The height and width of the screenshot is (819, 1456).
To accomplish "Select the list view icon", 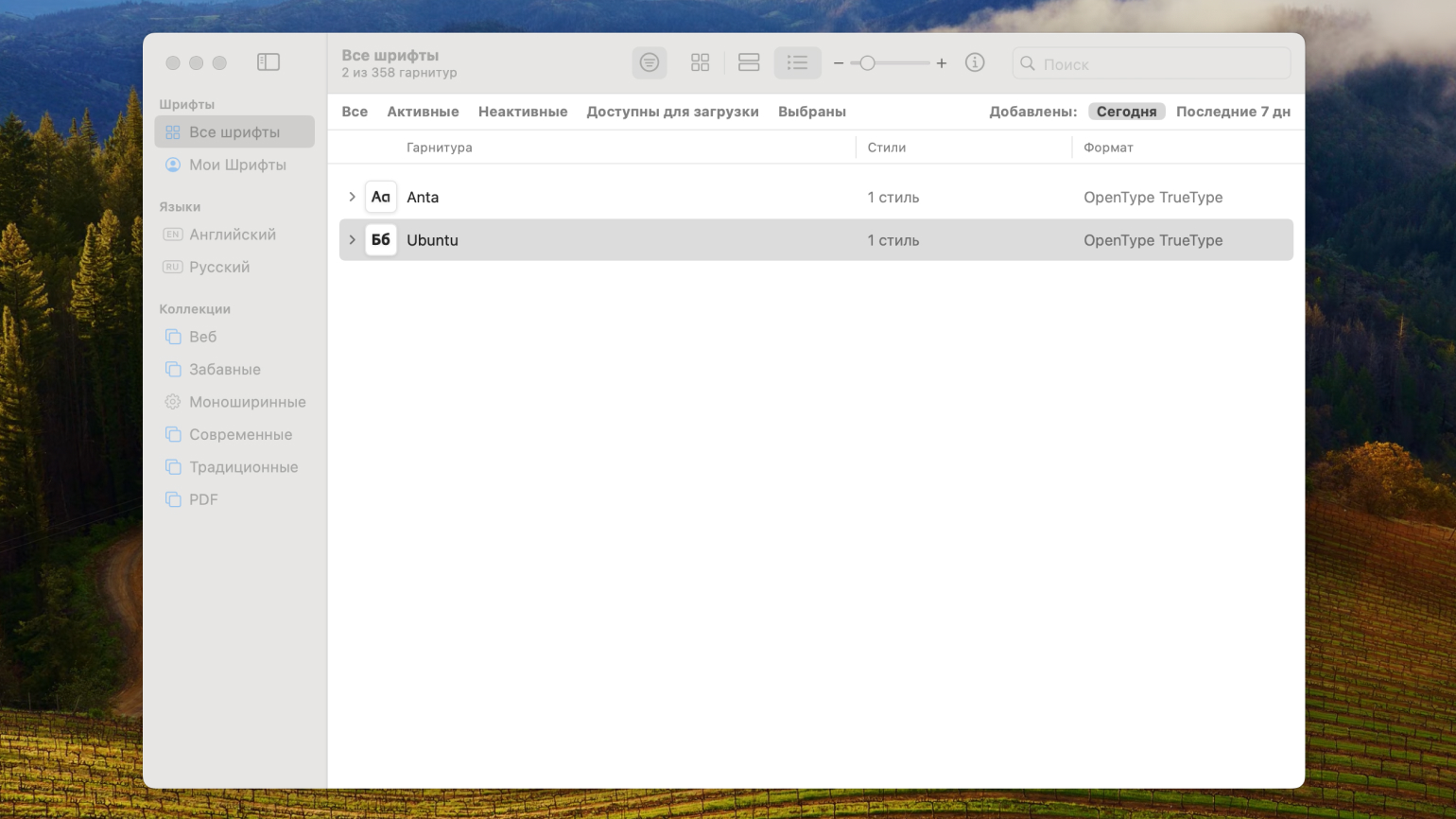I will (x=797, y=62).
